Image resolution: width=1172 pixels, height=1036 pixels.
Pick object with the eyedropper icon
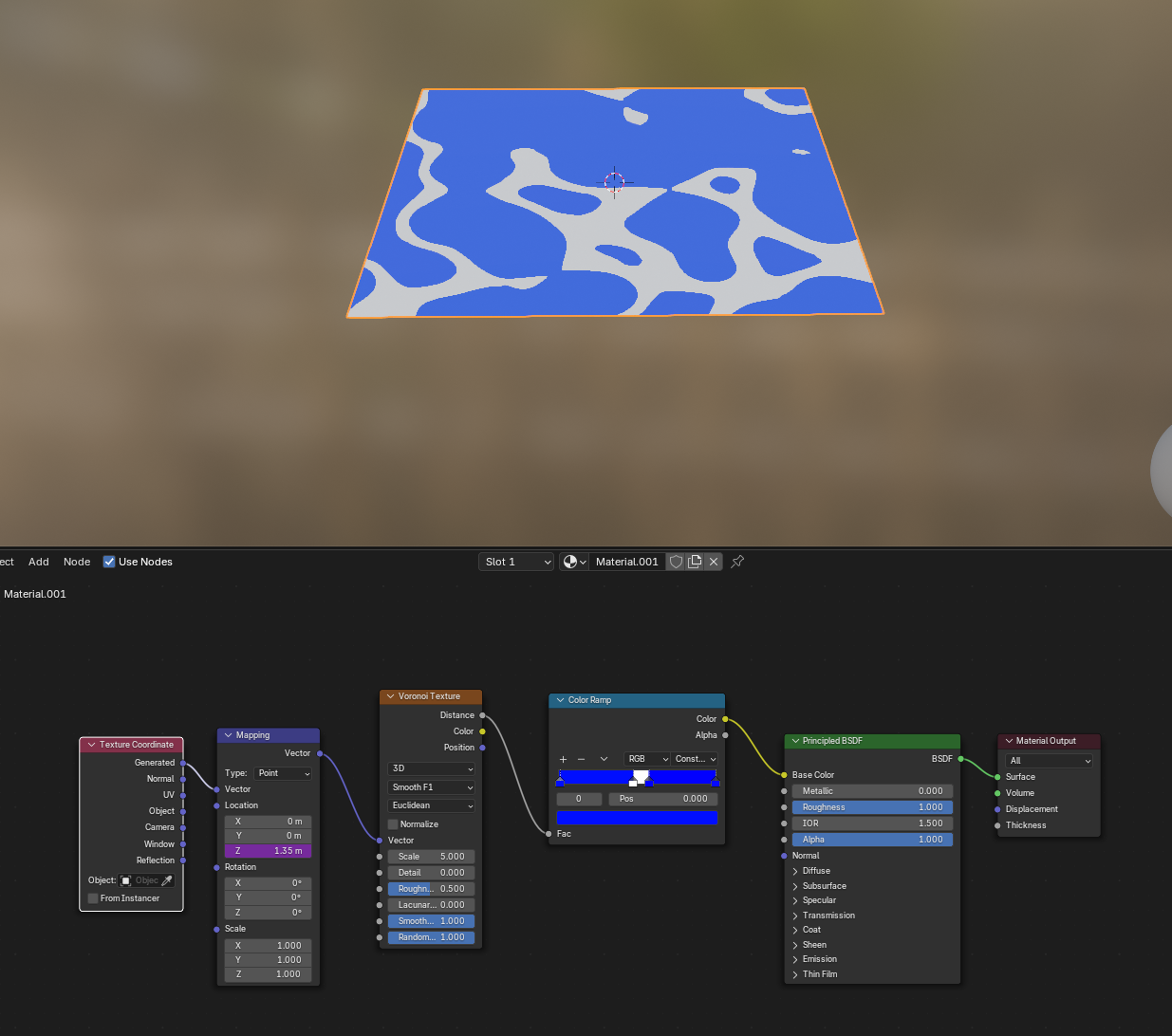click(x=167, y=880)
